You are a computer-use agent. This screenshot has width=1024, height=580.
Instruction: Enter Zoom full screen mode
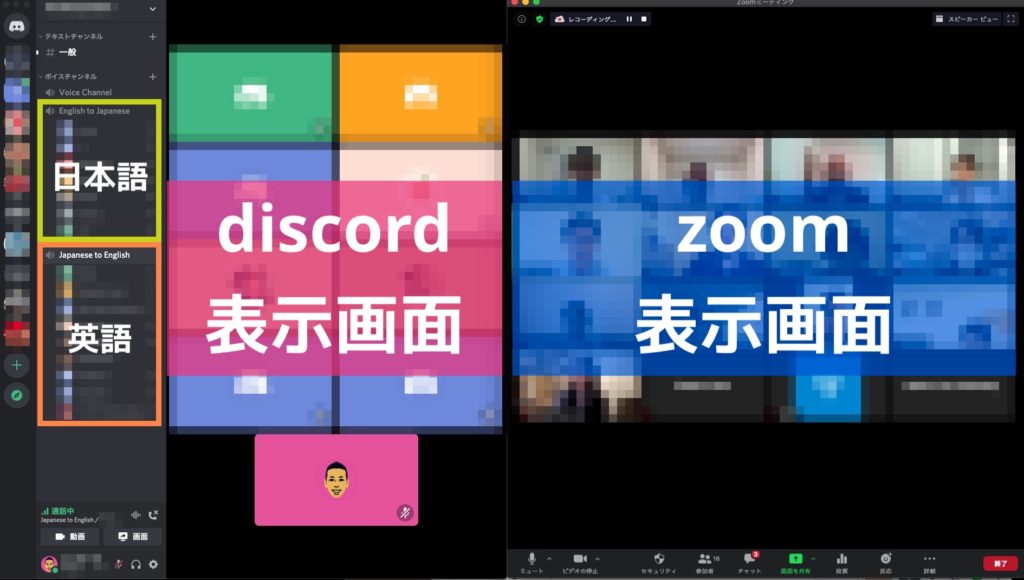(1011, 19)
